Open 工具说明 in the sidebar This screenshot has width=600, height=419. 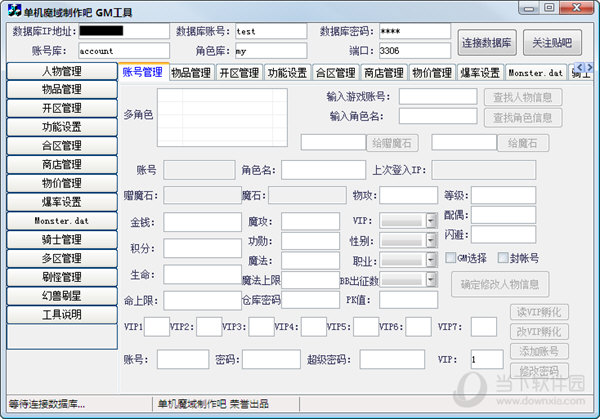click(62, 315)
